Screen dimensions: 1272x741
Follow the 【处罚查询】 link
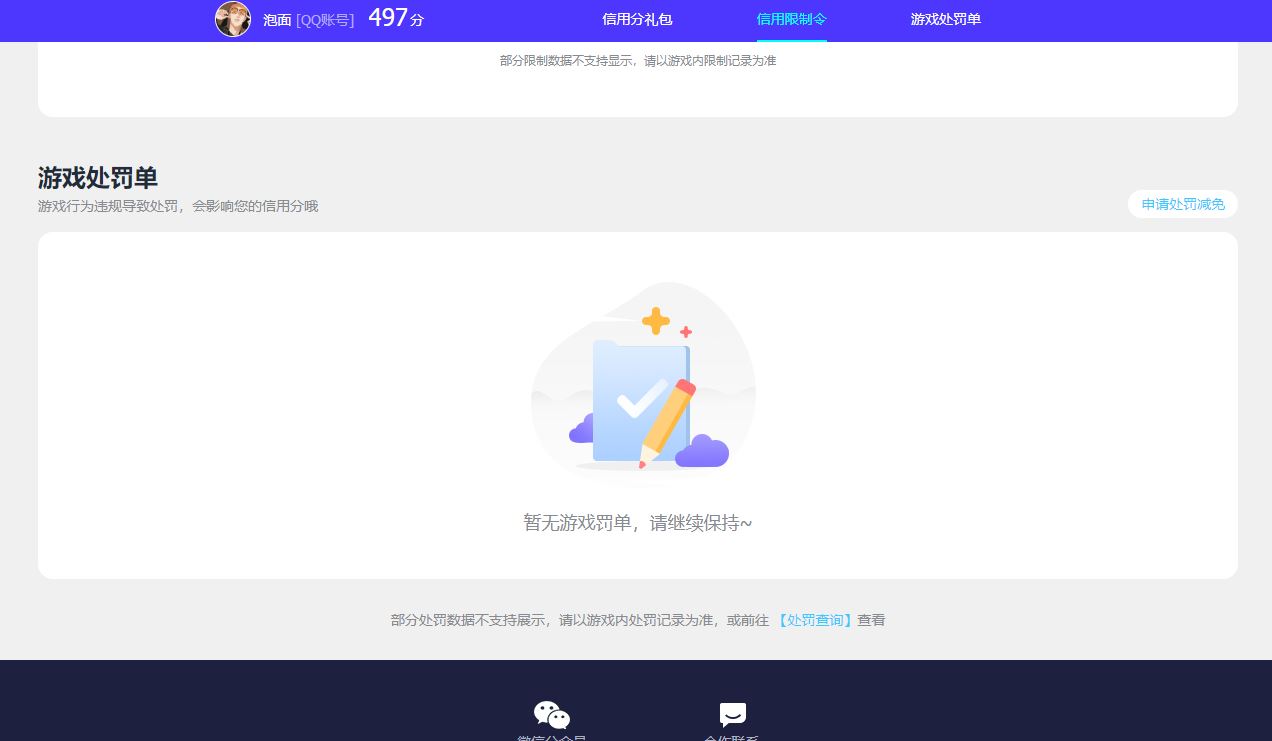click(815, 620)
